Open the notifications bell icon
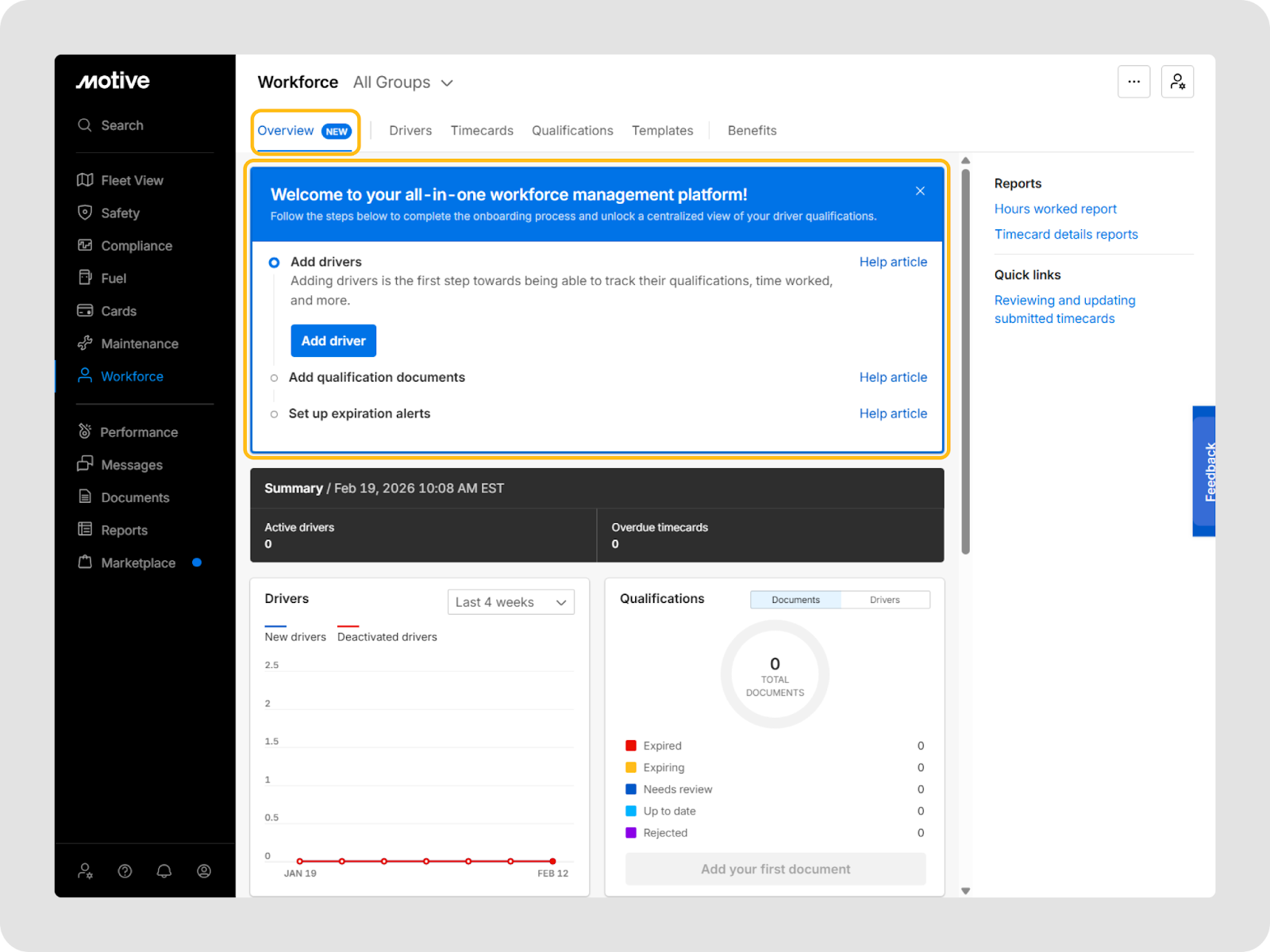 164,871
